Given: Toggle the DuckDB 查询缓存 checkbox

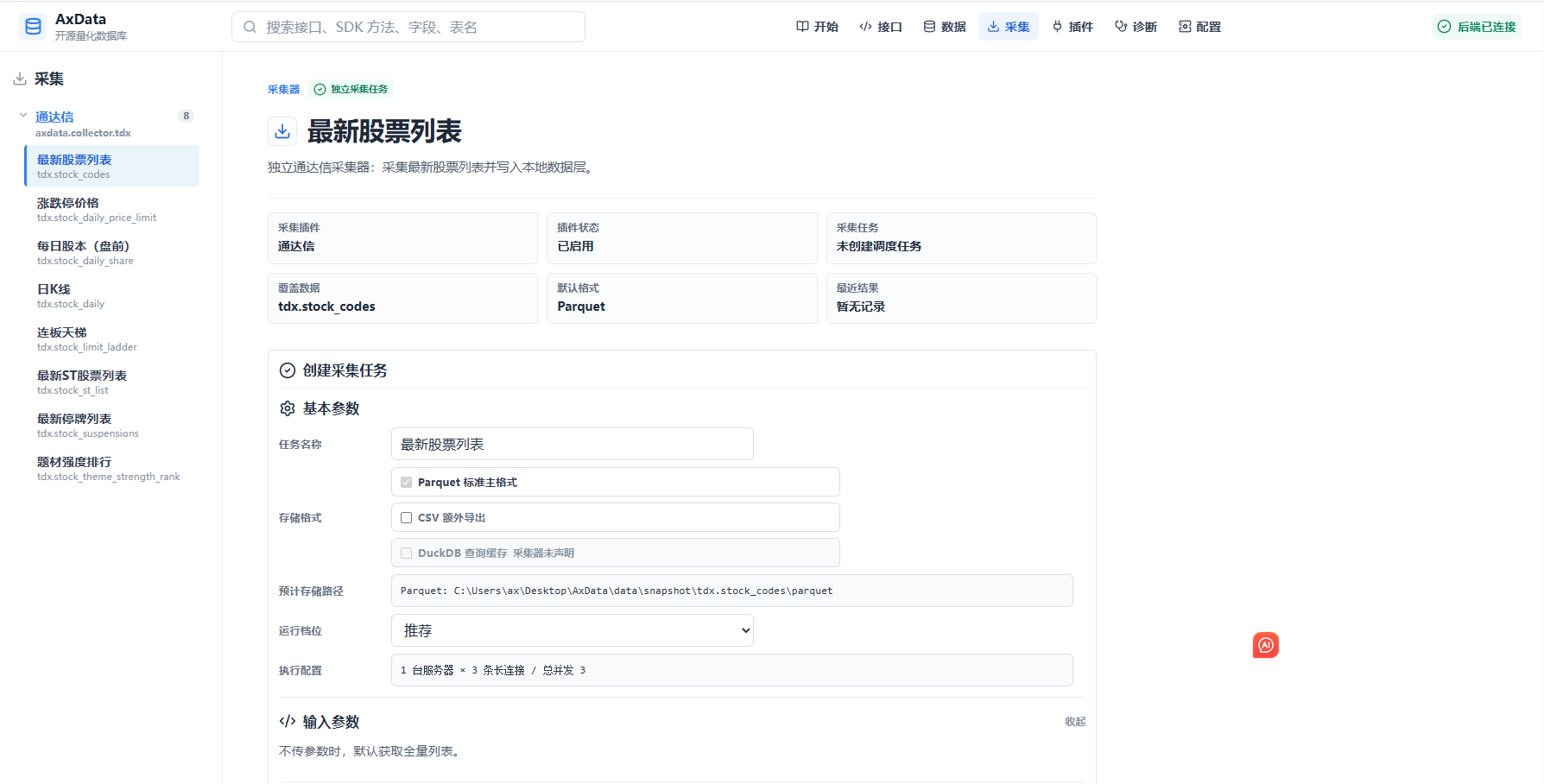Looking at the screenshot, I should [406, 553].
